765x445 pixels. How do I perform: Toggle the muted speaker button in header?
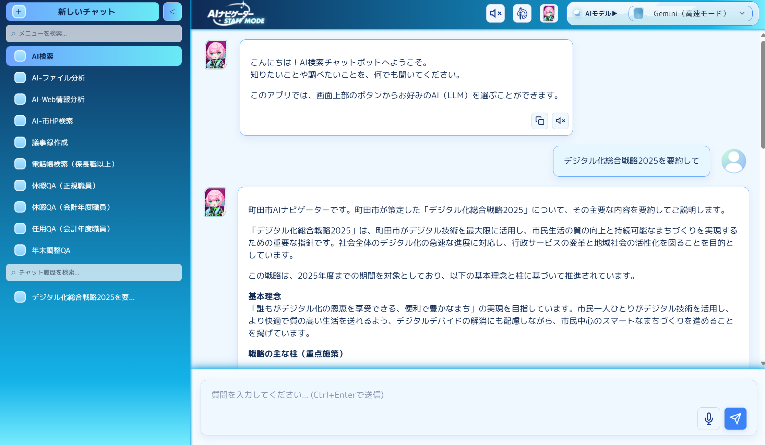495,13
